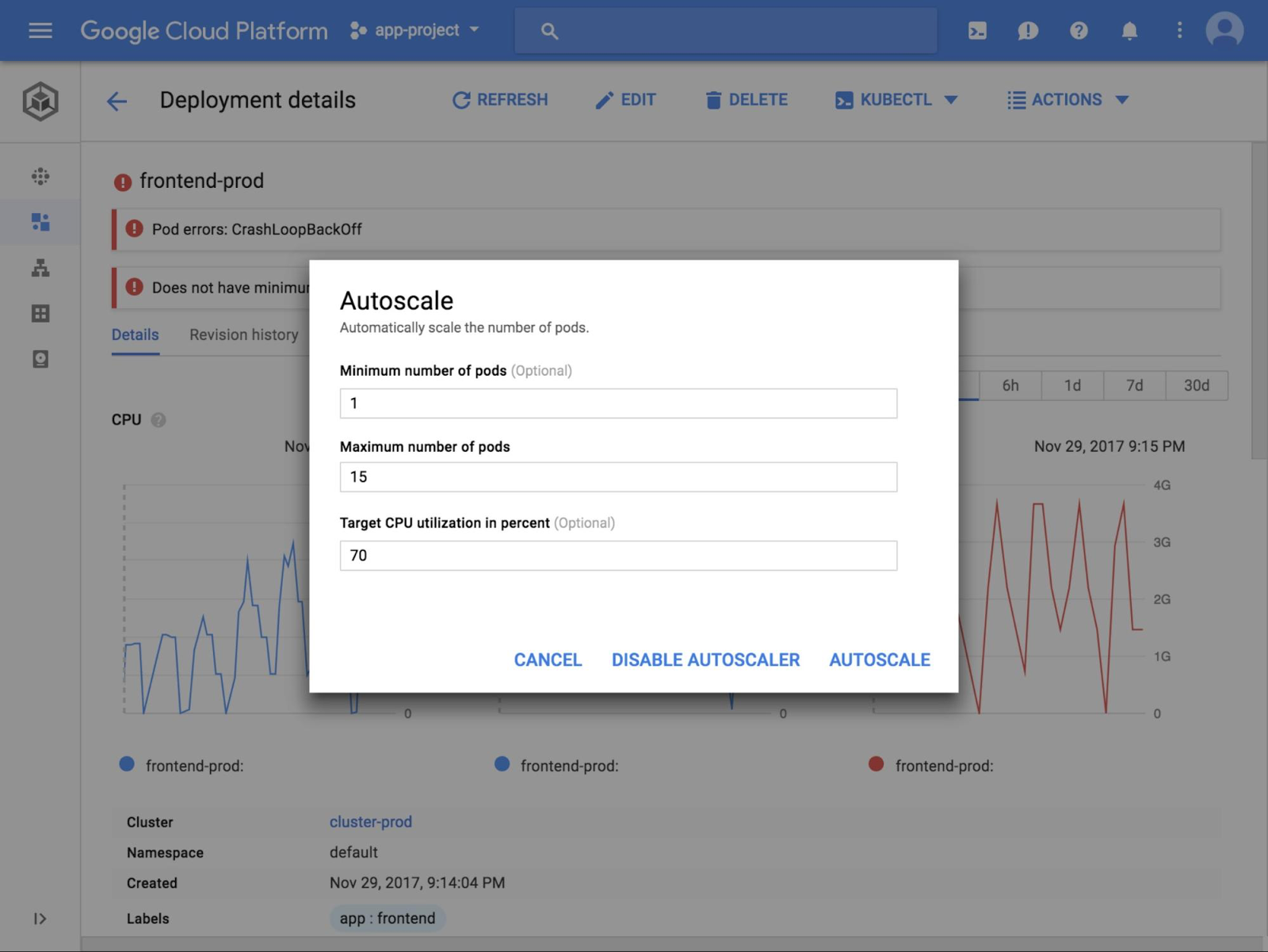Click the search bar magnifier icon
The image size is (1268, 952).
click(549, 31)
